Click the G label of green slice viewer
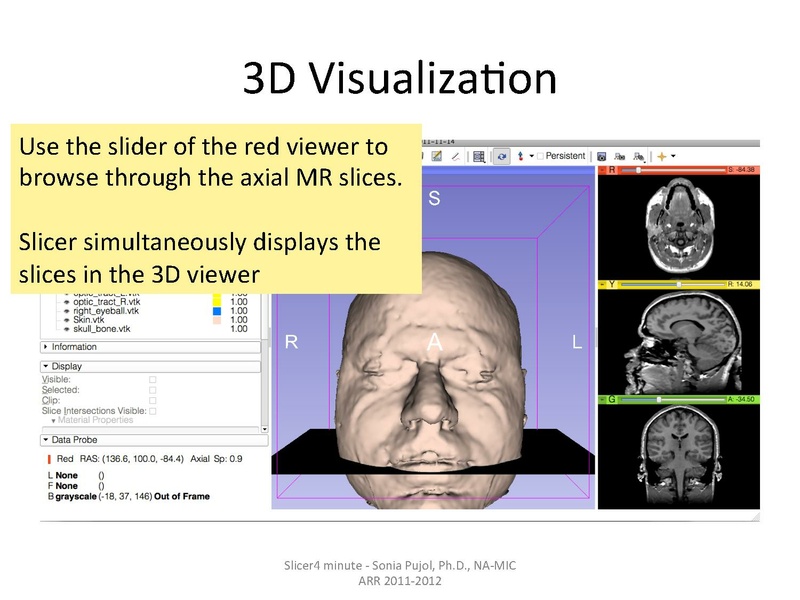 point(612,399)
